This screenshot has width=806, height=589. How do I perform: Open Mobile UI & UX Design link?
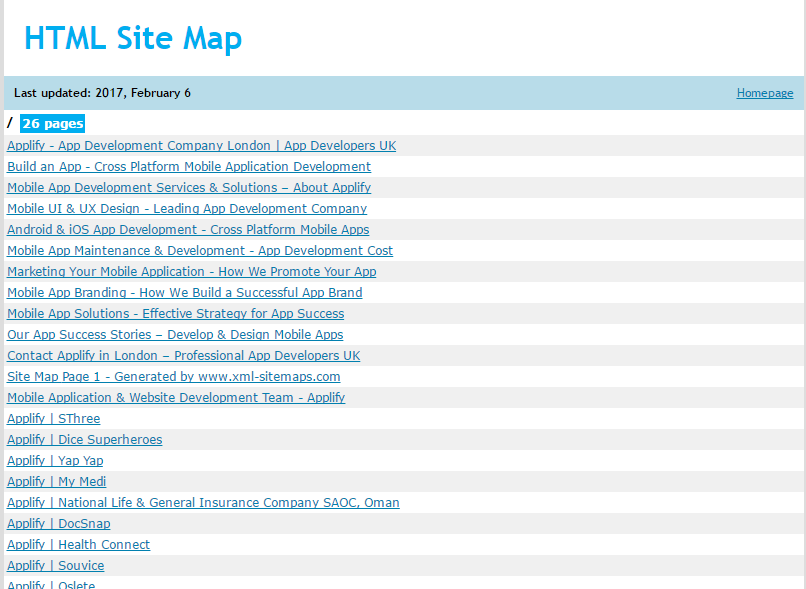click(187, 209)
